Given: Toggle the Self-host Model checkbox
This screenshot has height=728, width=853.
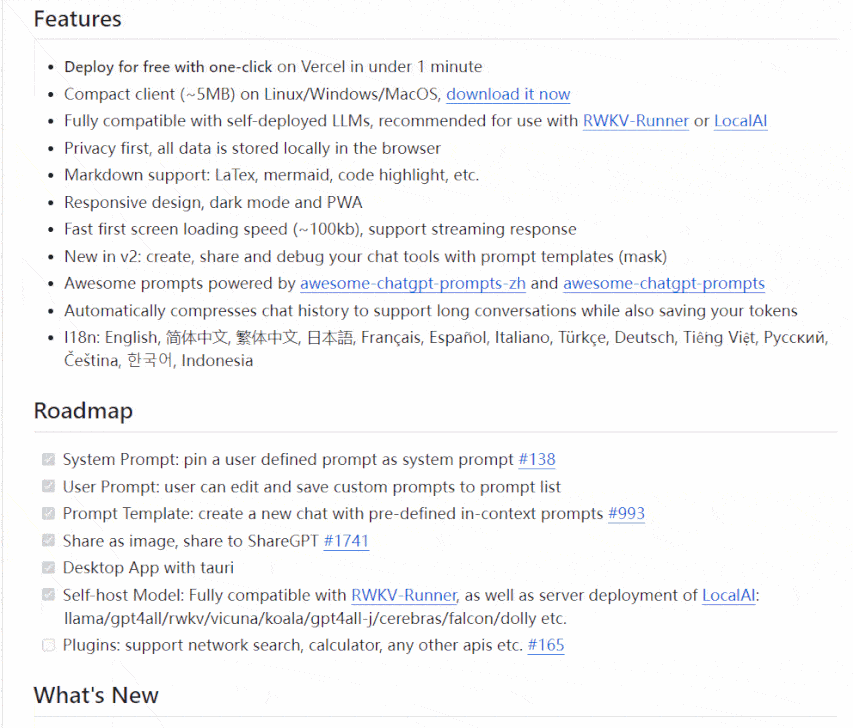Looking at the screenshot, I should point(48,595).
